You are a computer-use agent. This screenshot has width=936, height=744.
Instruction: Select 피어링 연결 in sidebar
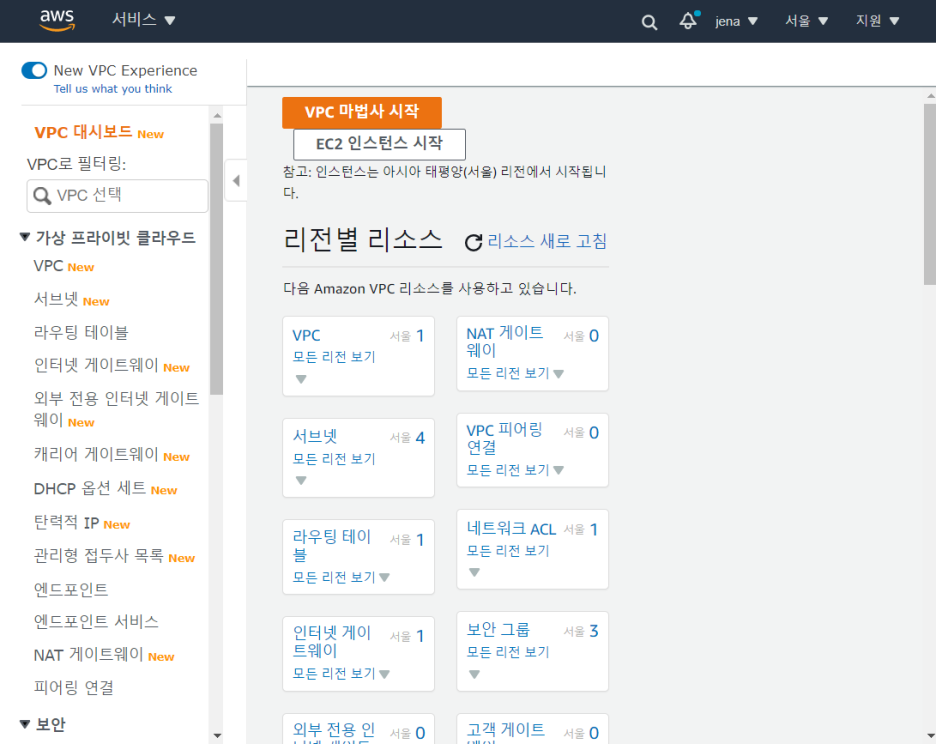73,688
